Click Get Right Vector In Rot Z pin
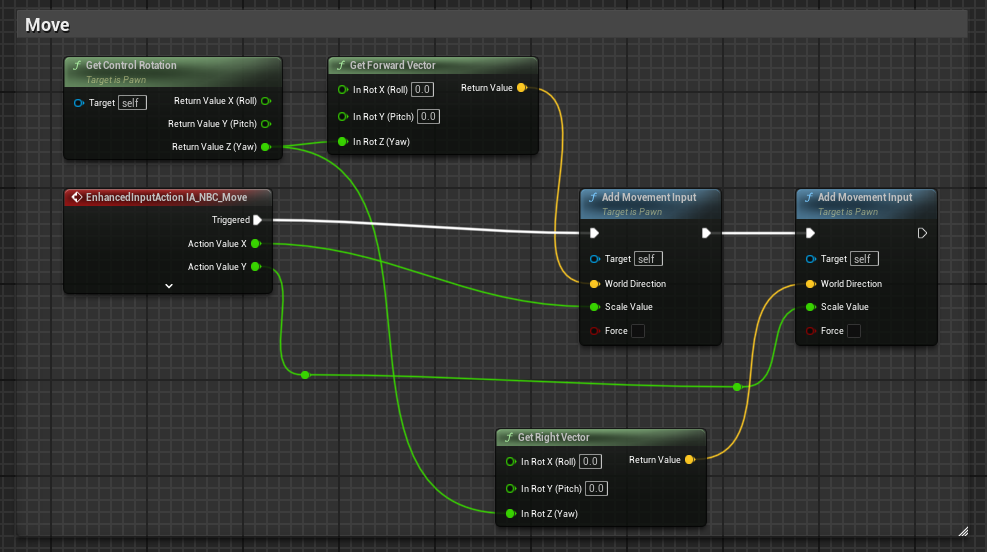This screenshot has width=987, height=552. [510, 514]
